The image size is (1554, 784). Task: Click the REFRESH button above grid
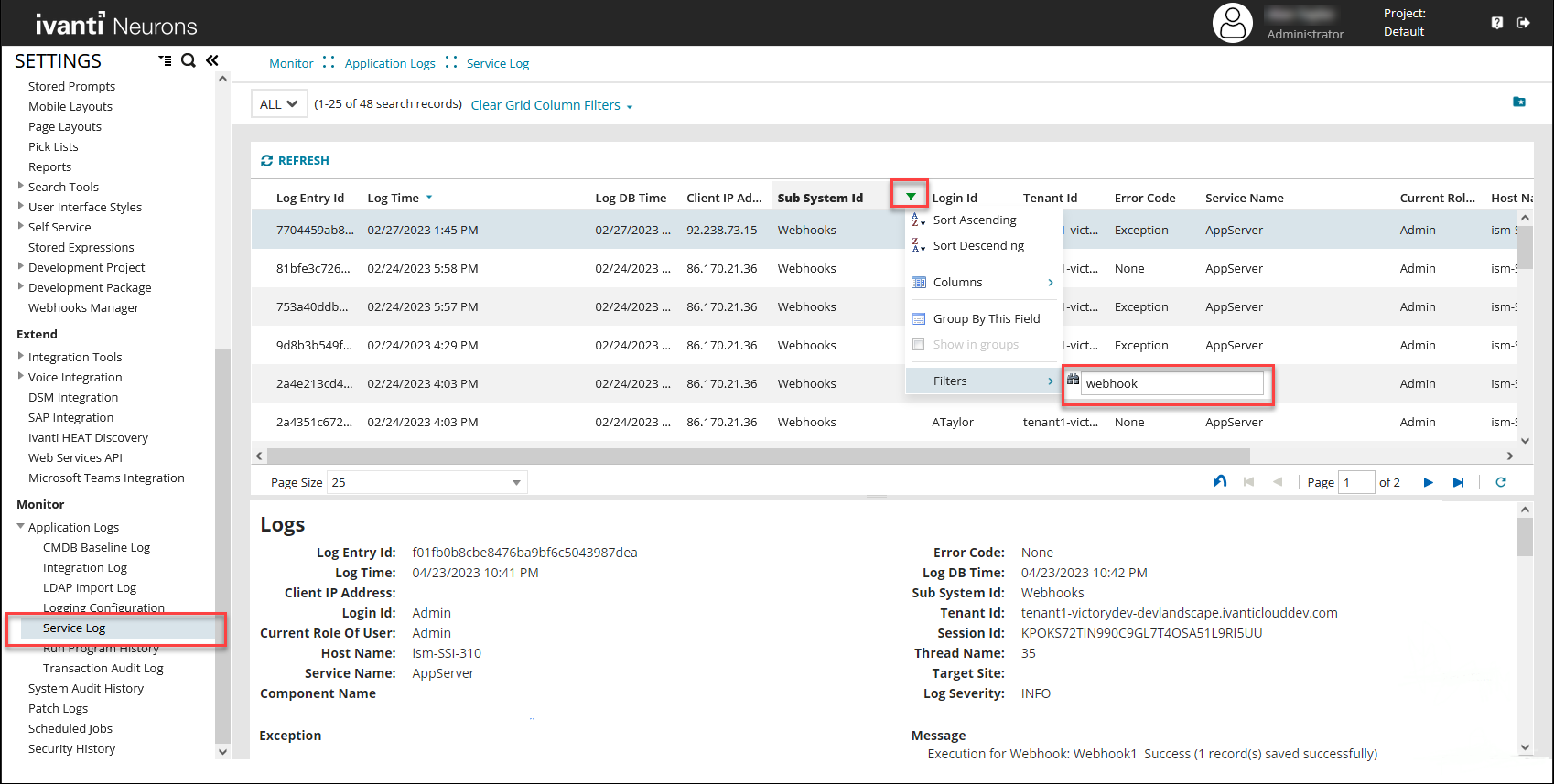(295, 160)
